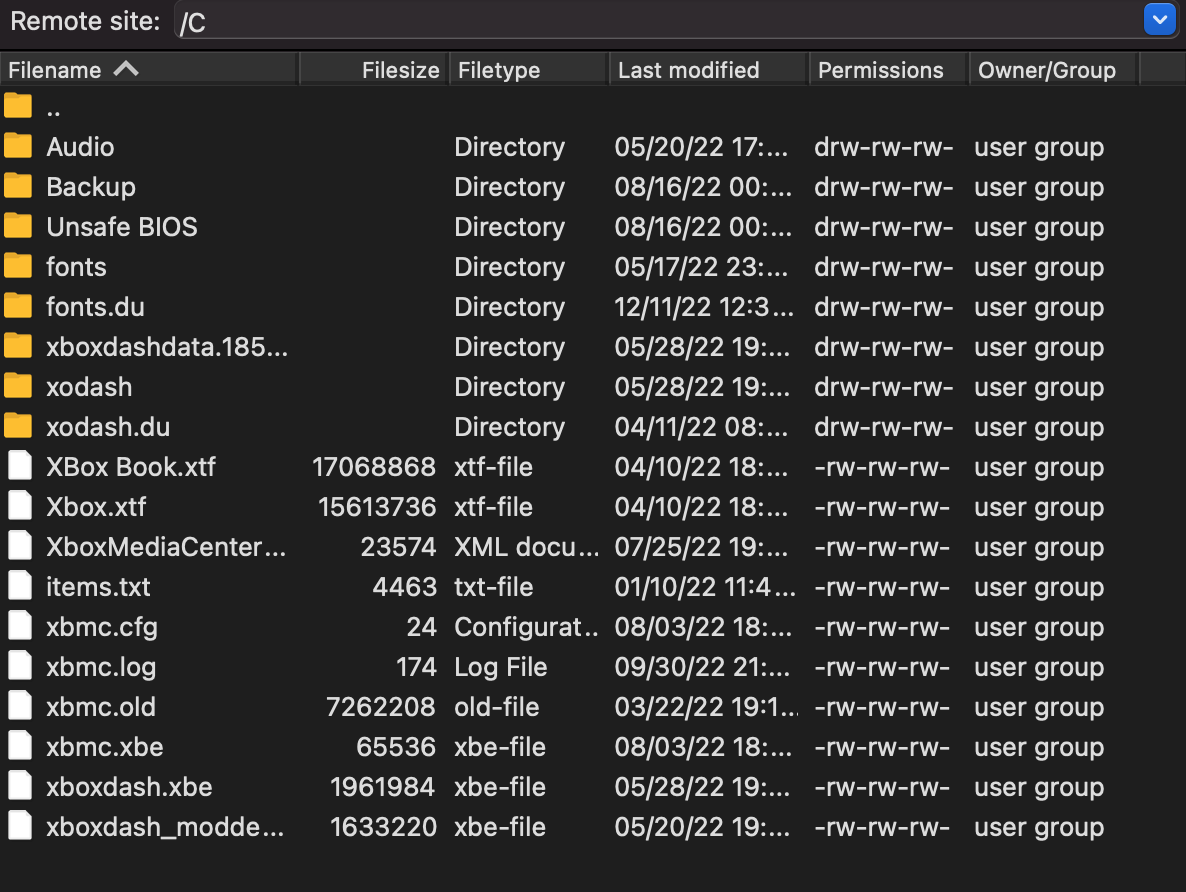
Task: Click the 'XML docu...' filetype cell
Action: click(x=526, y=547)
